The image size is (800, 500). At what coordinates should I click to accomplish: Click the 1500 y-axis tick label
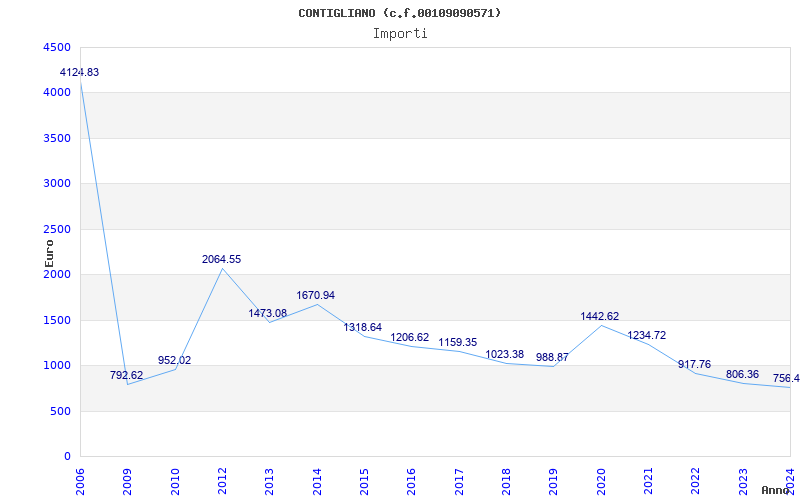pyautogui.click(x=58, y=320)
